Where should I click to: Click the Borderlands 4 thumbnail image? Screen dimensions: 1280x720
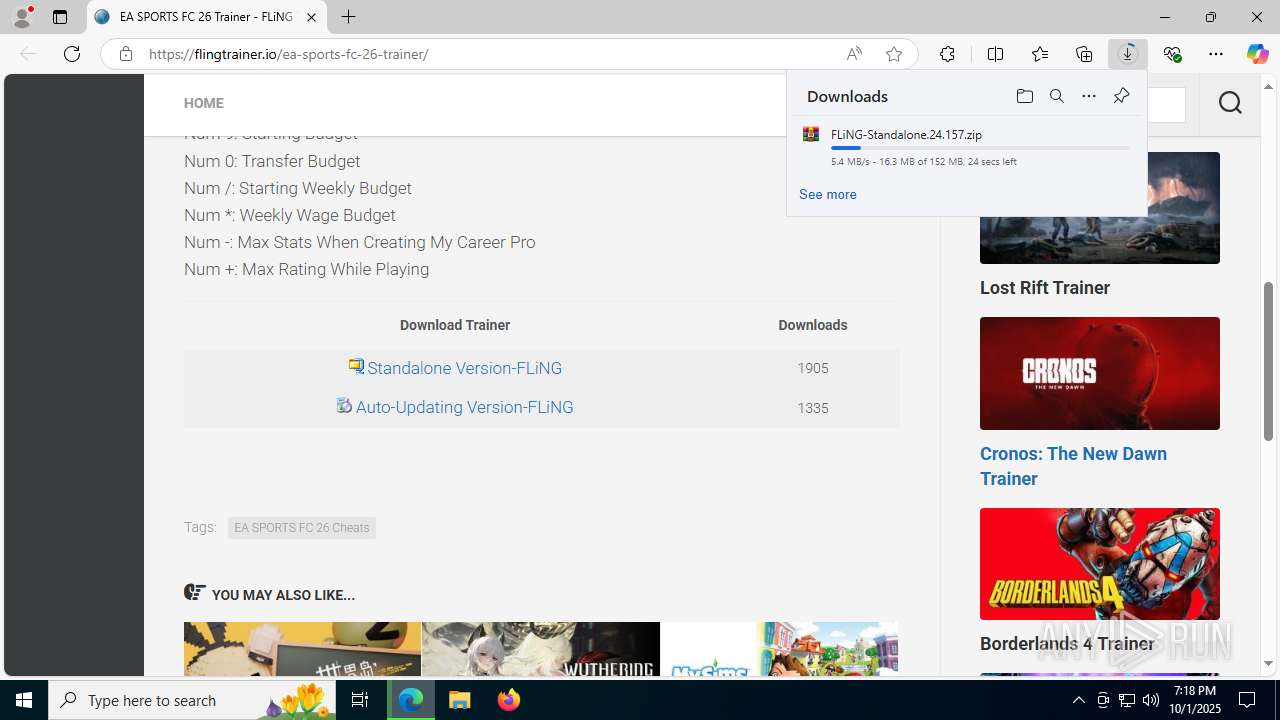click(1100, 564)
